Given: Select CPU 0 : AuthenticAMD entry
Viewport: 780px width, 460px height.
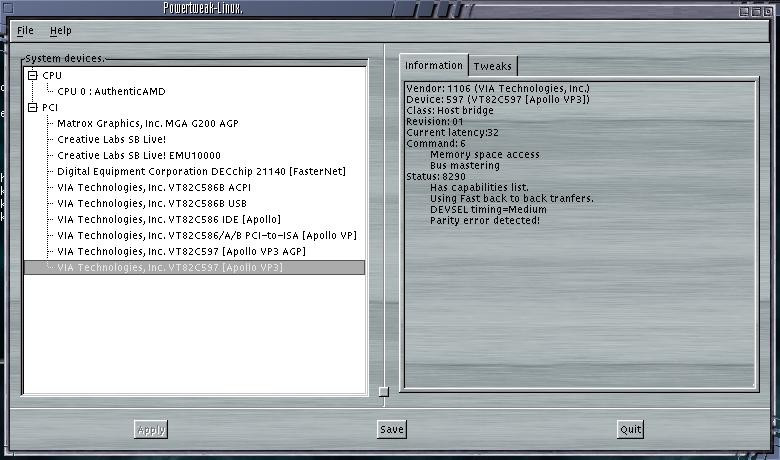Looking at the screenshot, I should pos(111,92).
